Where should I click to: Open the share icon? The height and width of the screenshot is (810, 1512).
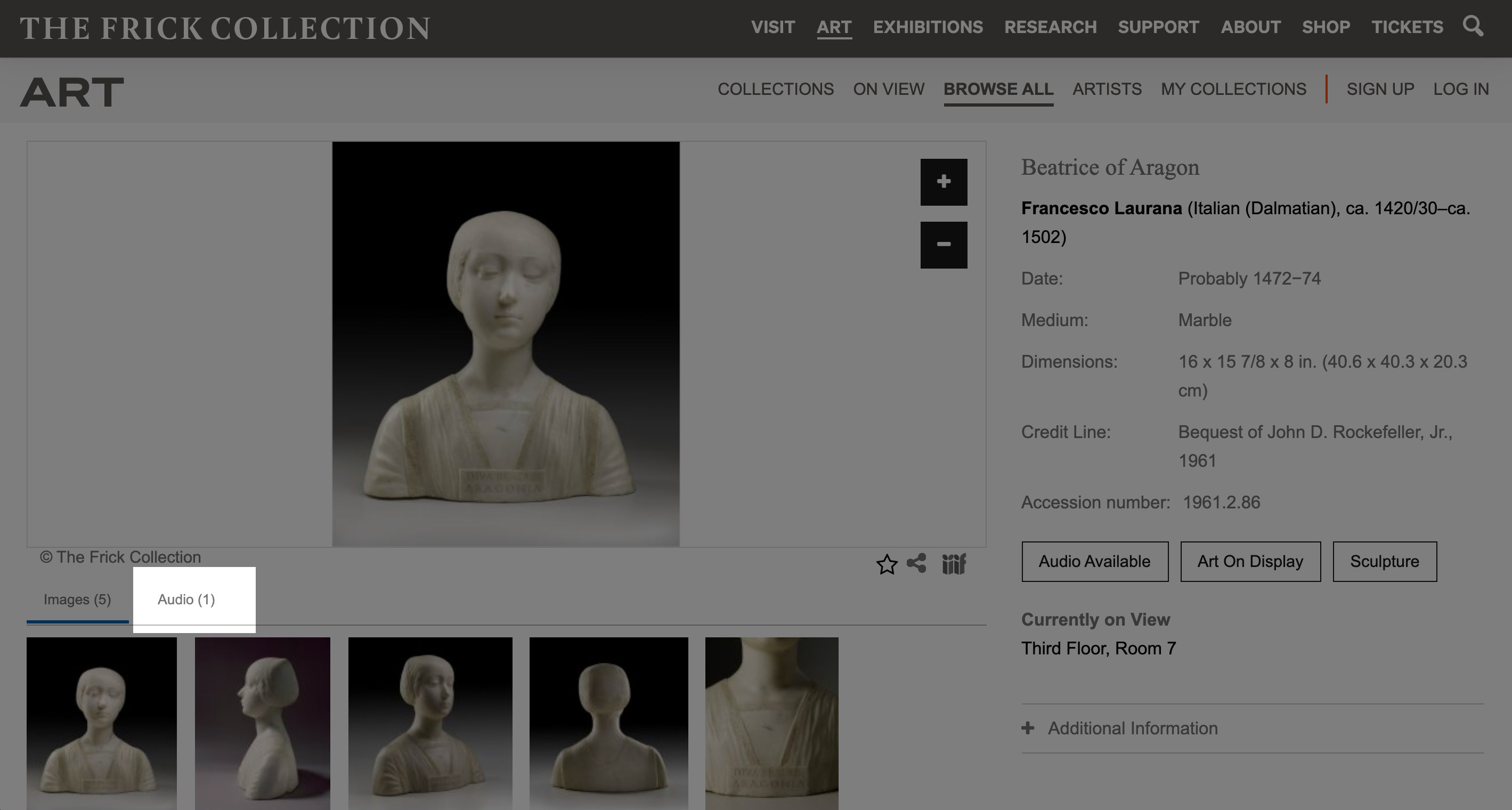click(x=916, y=563)
